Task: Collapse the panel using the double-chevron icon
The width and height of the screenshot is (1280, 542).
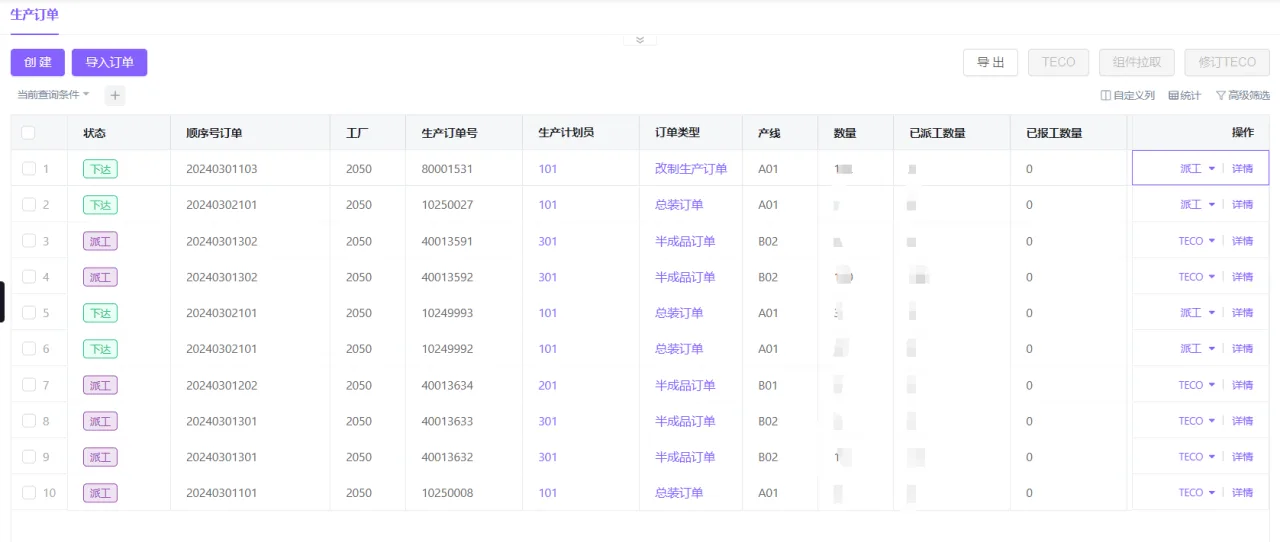Action: 640,40
